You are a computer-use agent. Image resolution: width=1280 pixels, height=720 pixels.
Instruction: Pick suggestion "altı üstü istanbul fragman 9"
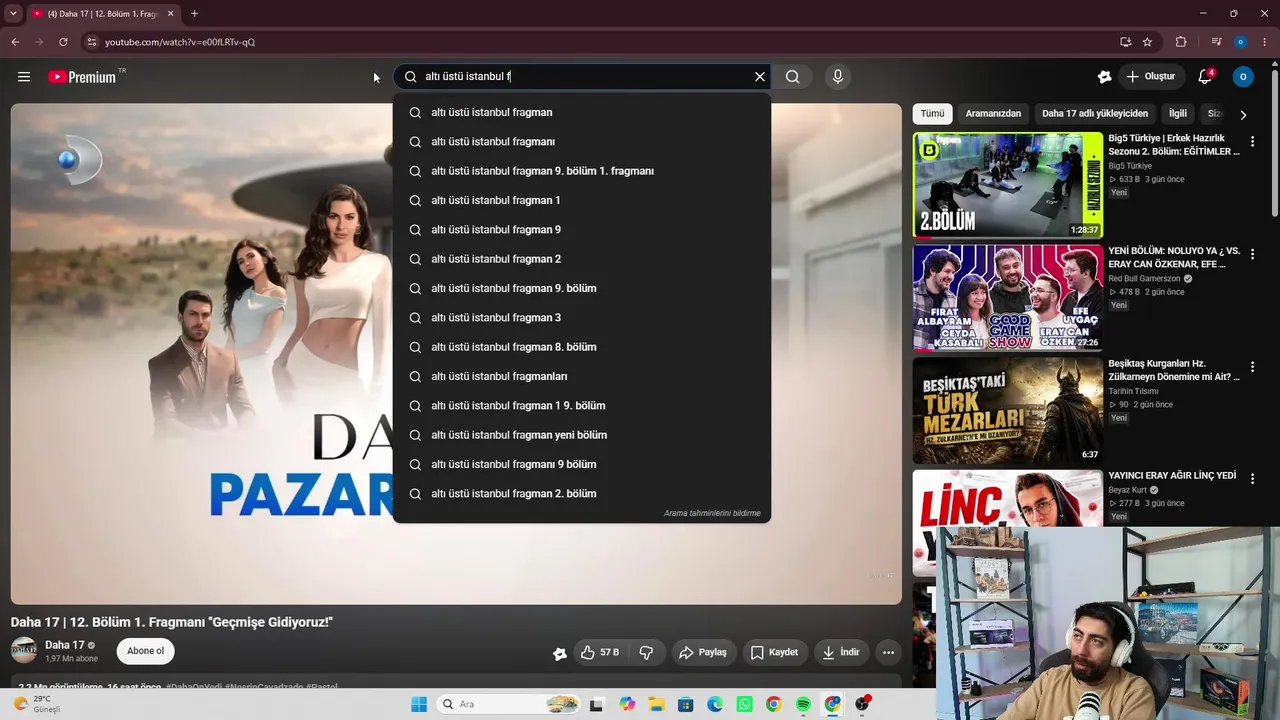tap(582, 230)
